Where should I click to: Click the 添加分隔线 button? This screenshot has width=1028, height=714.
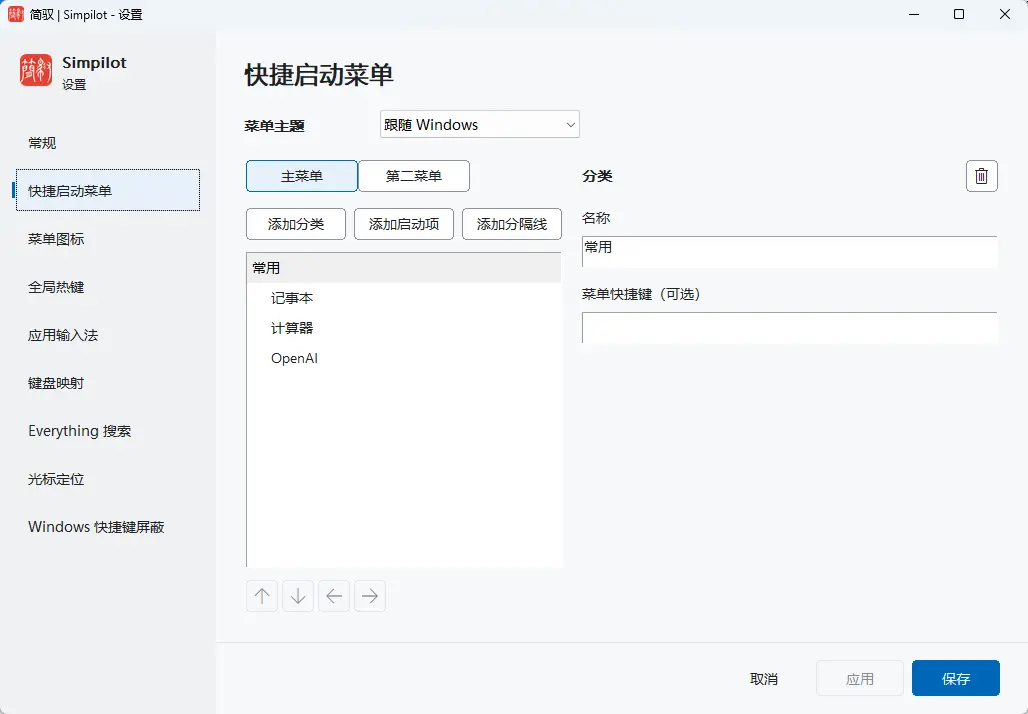[x=512, y=224]
